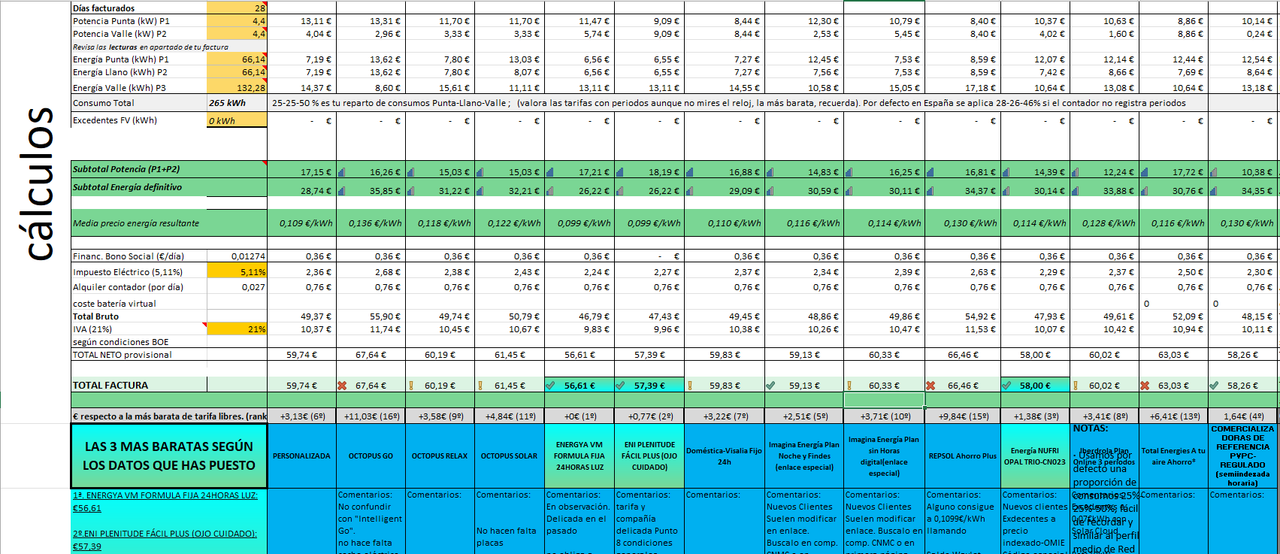Select the 0,136 €/kWh average price cell
The image size is (1280, 554).
point(370,222)
